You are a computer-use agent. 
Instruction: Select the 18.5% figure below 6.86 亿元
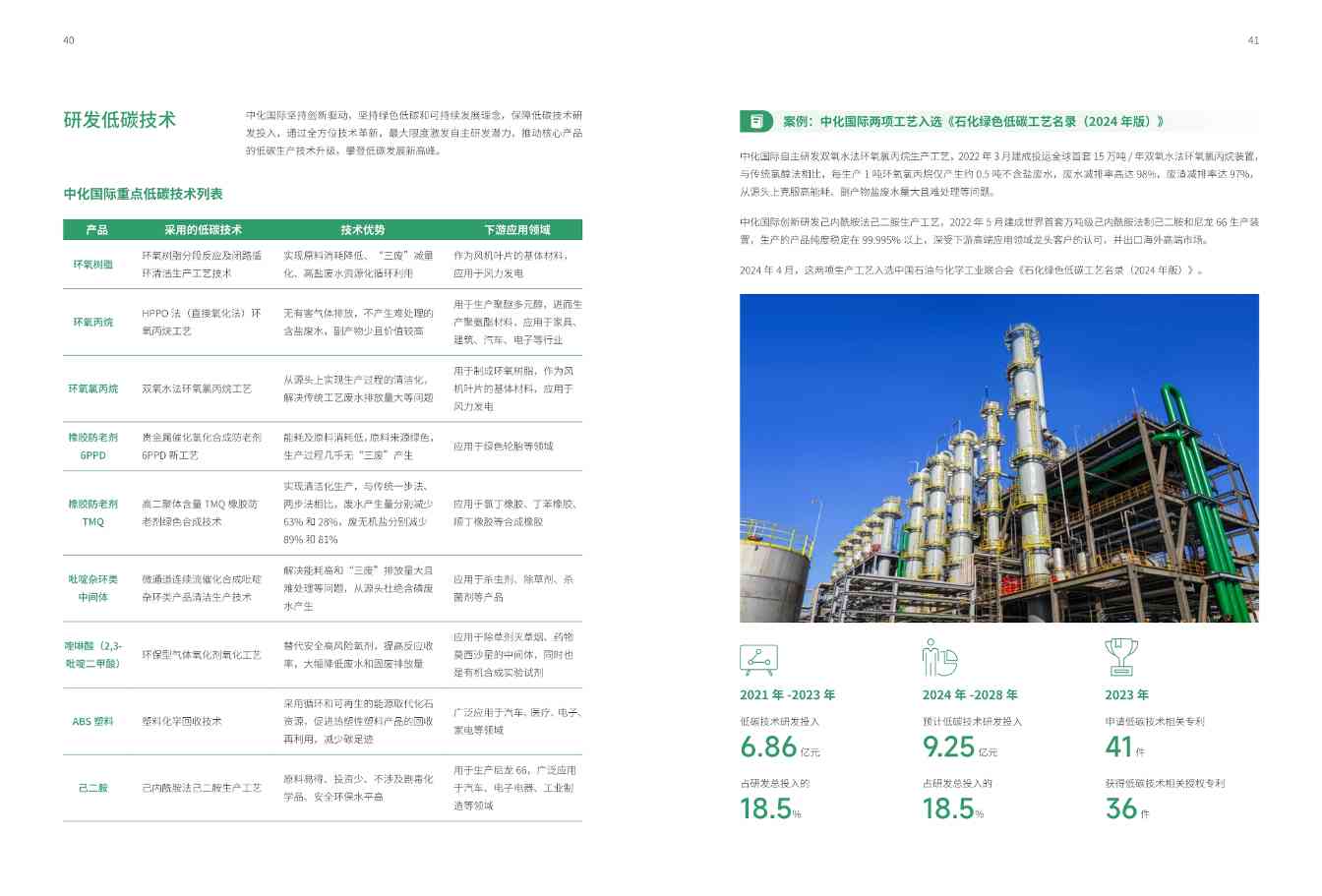tap(770, 809)
